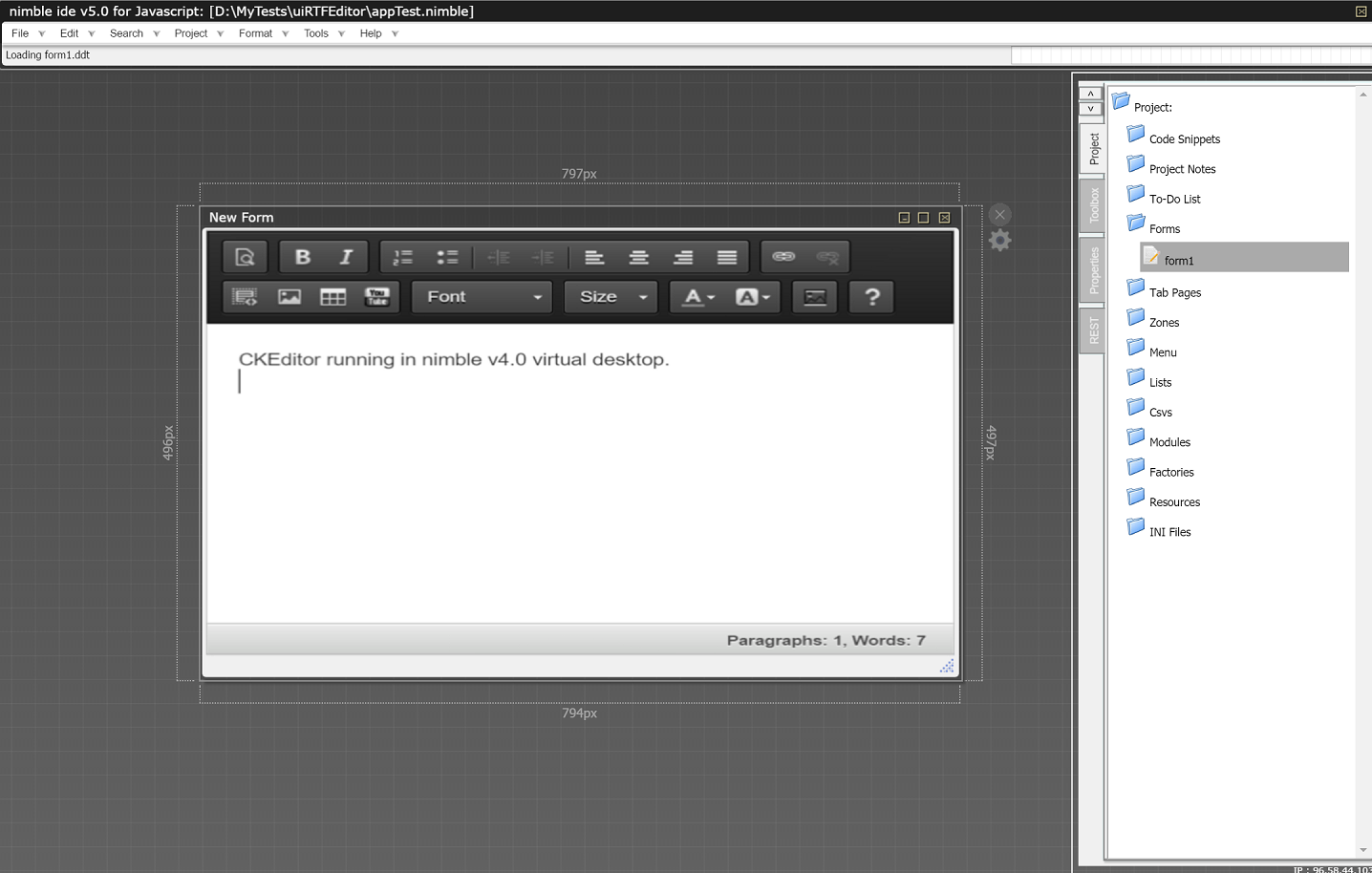
Task: Switch to the Project side tab
Action: click(1093, 148)
